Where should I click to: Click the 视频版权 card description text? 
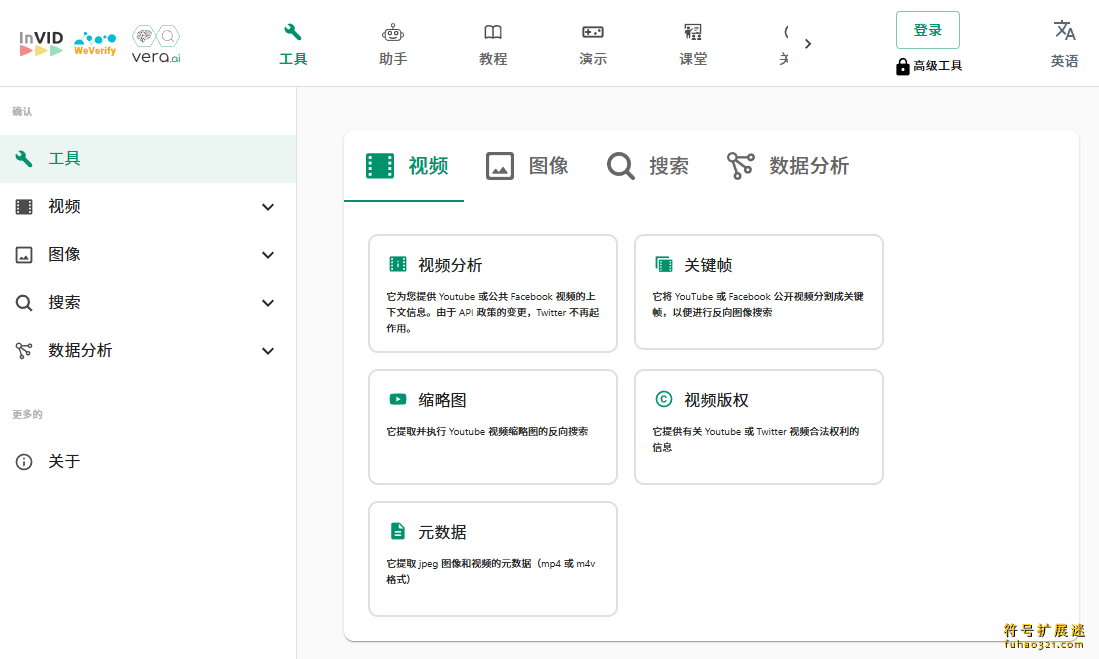[x=756, y=439]
